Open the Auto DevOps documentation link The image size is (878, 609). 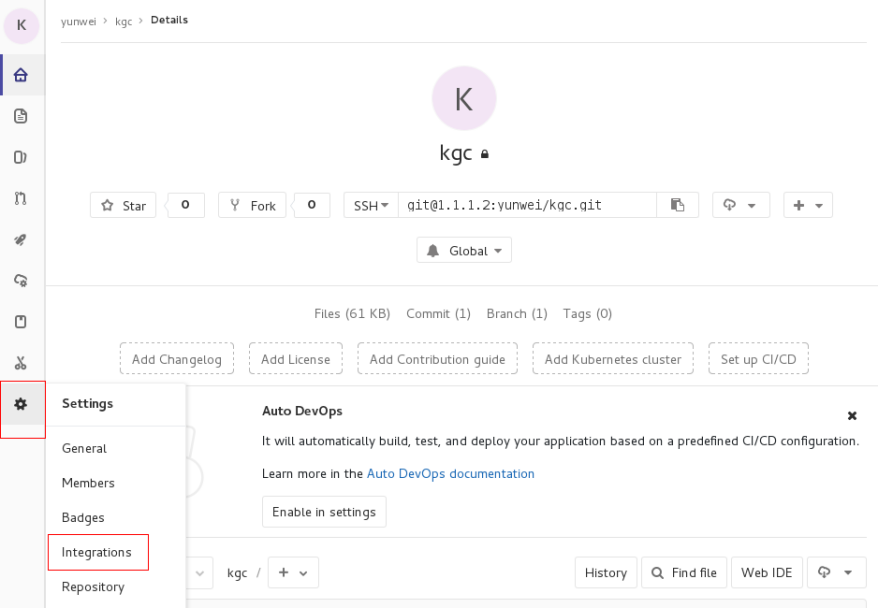[x=450, y=474]
